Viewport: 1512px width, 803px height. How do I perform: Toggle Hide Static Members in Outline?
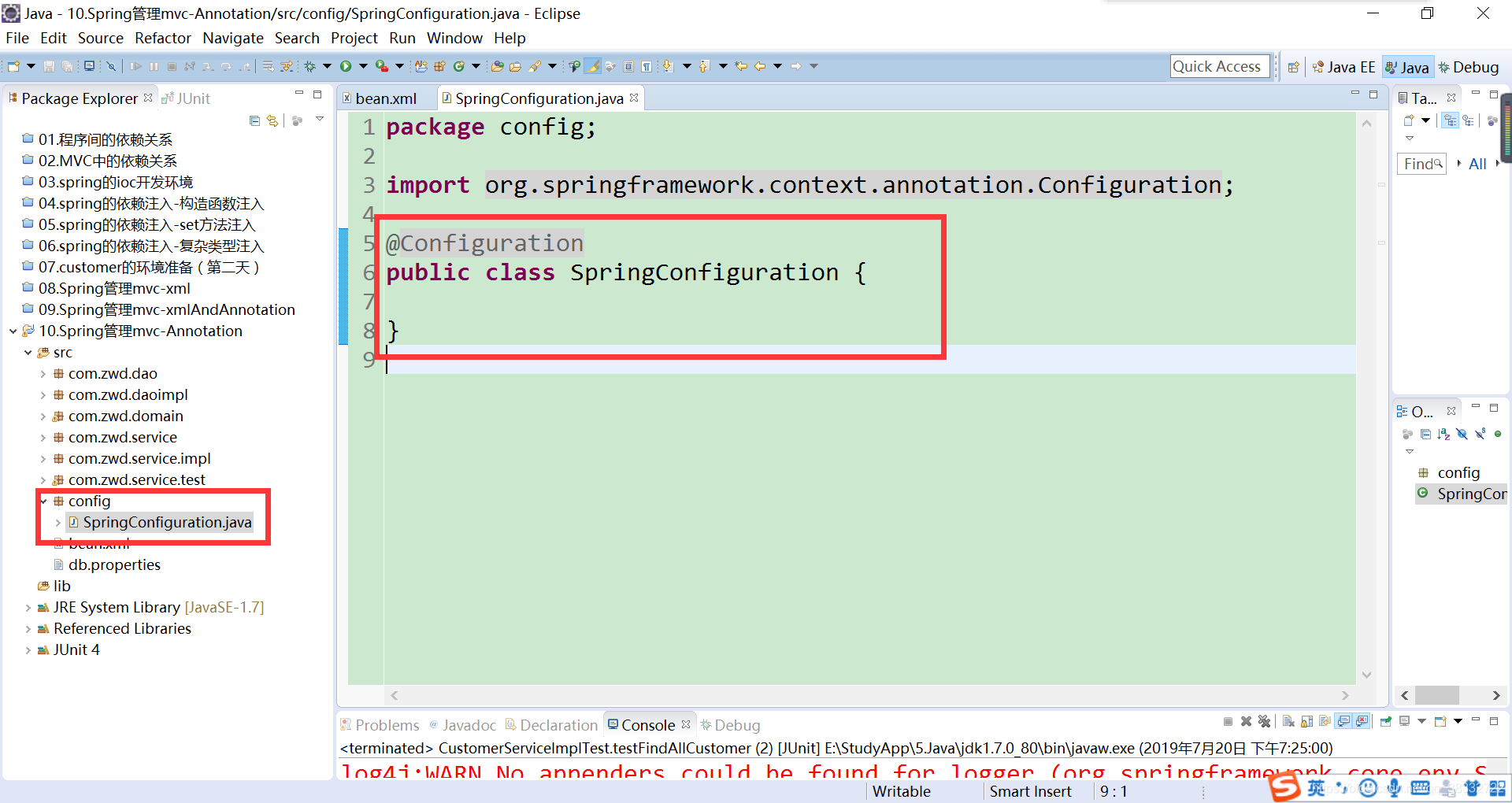(x=1480, y=434)
